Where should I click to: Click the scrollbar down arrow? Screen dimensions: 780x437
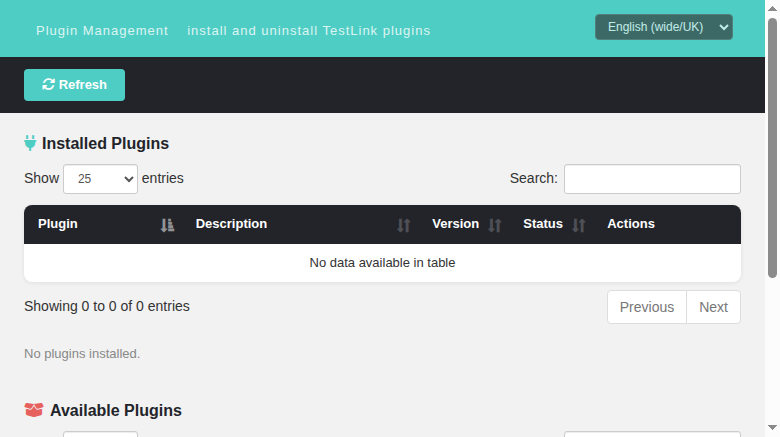click(x=772, y=428)
